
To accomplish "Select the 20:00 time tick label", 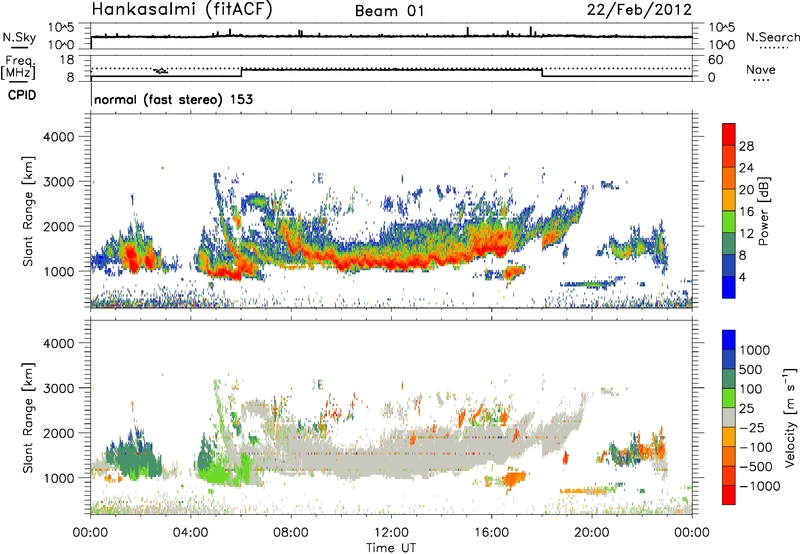I will tap(591, 533).
